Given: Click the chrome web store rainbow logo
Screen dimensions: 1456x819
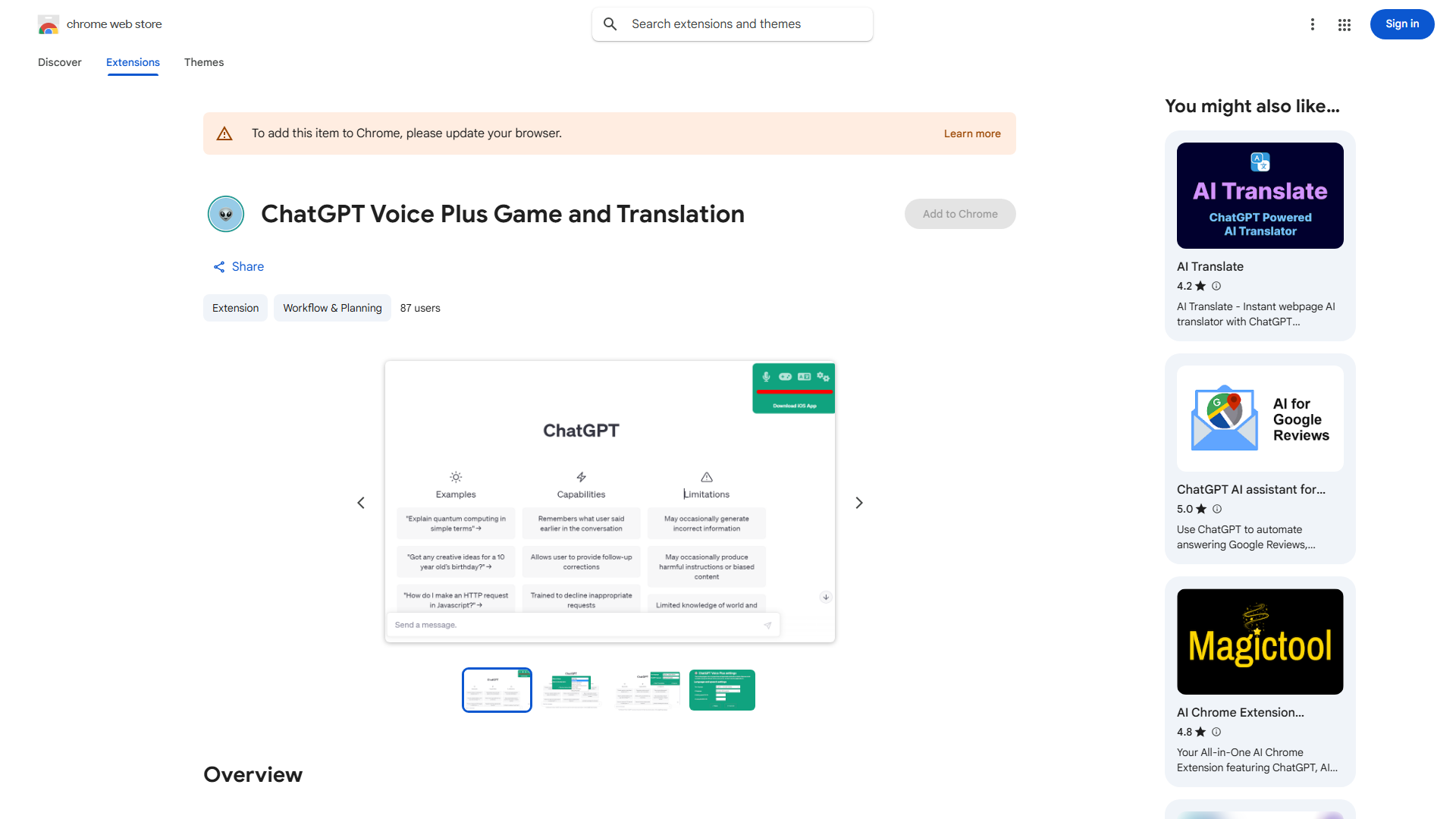Looking at the screenshot, I should point(48,24).
